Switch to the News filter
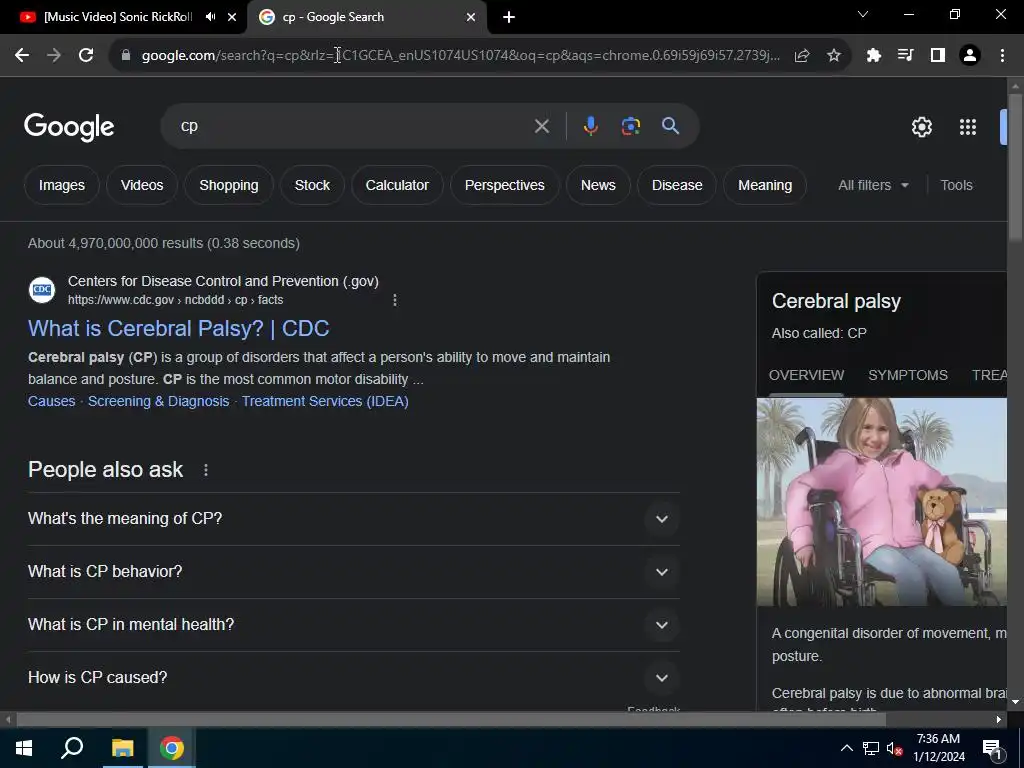The height and width of the screenshot is (768, 1024). click(x=598, y=185)
